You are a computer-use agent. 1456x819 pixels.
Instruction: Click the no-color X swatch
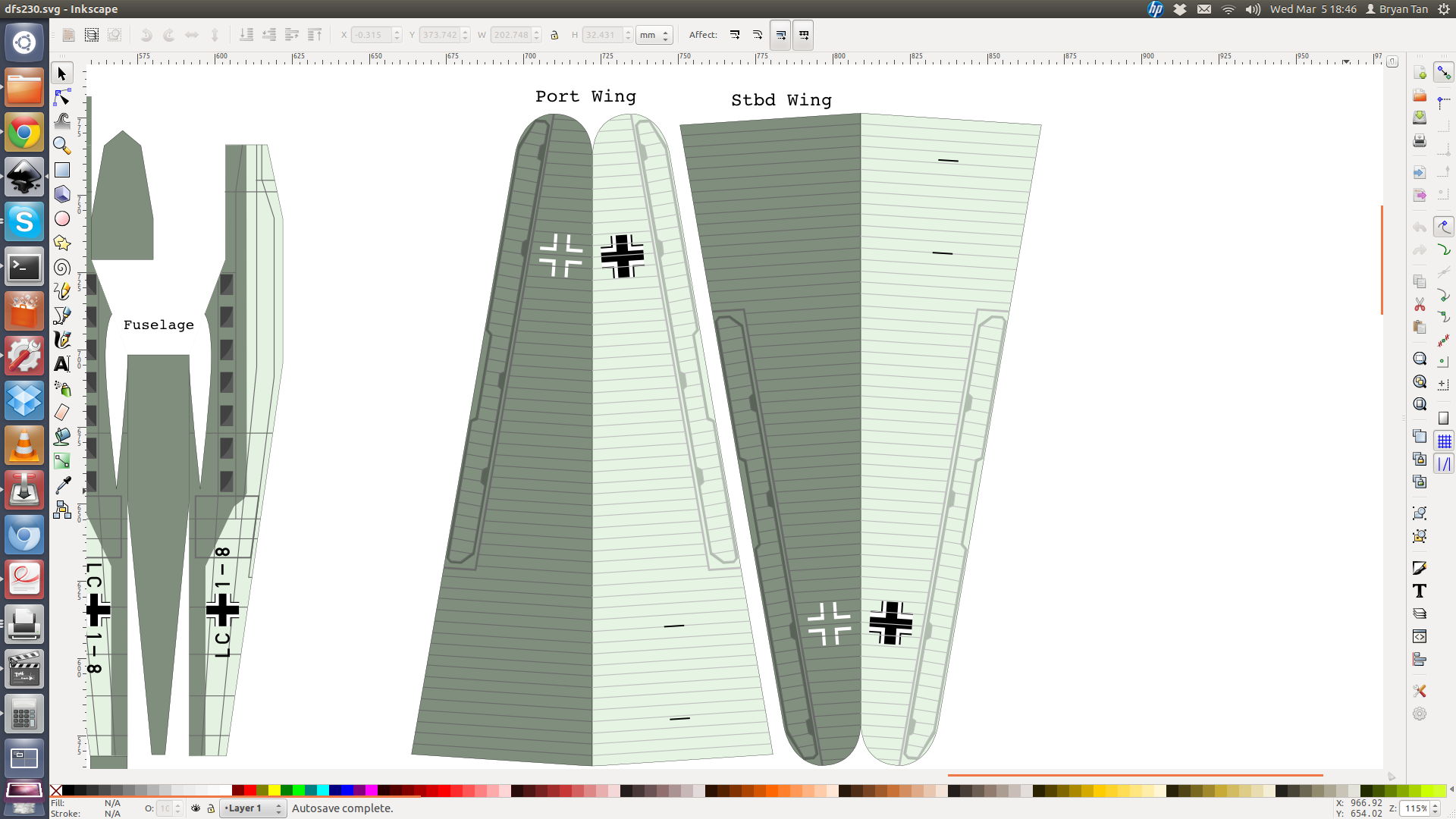56,790
